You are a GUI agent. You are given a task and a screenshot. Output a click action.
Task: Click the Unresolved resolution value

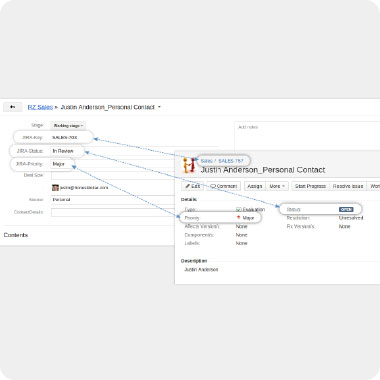[x=351, y=218]
